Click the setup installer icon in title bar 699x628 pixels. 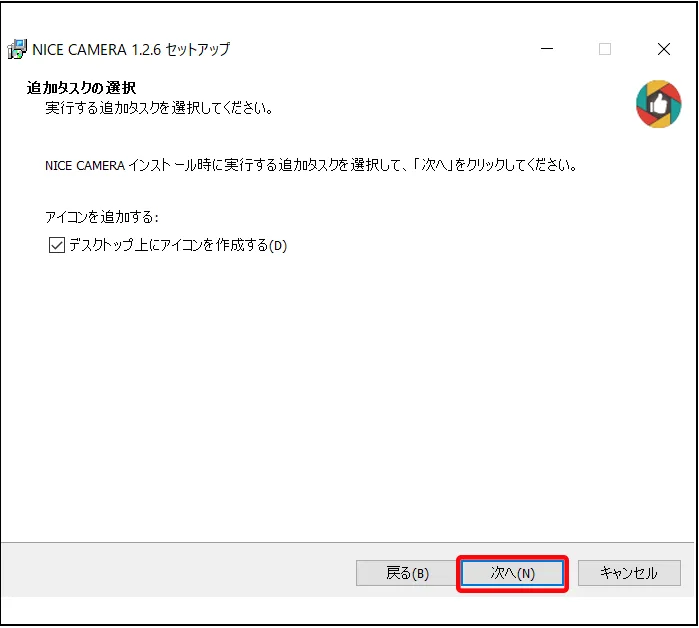(x=17, y=49)
